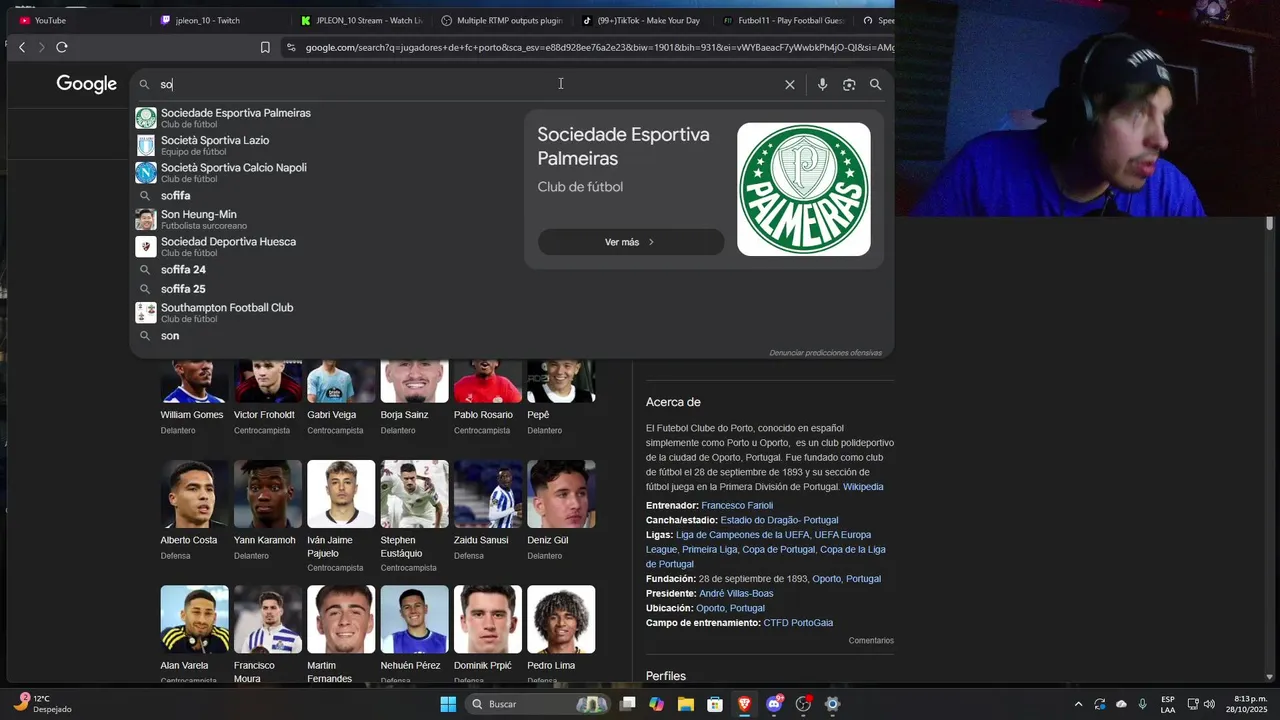Submit search with the magnifying glass icon
This screenshot has height=720, width=1280.
[x=876, y=85]
